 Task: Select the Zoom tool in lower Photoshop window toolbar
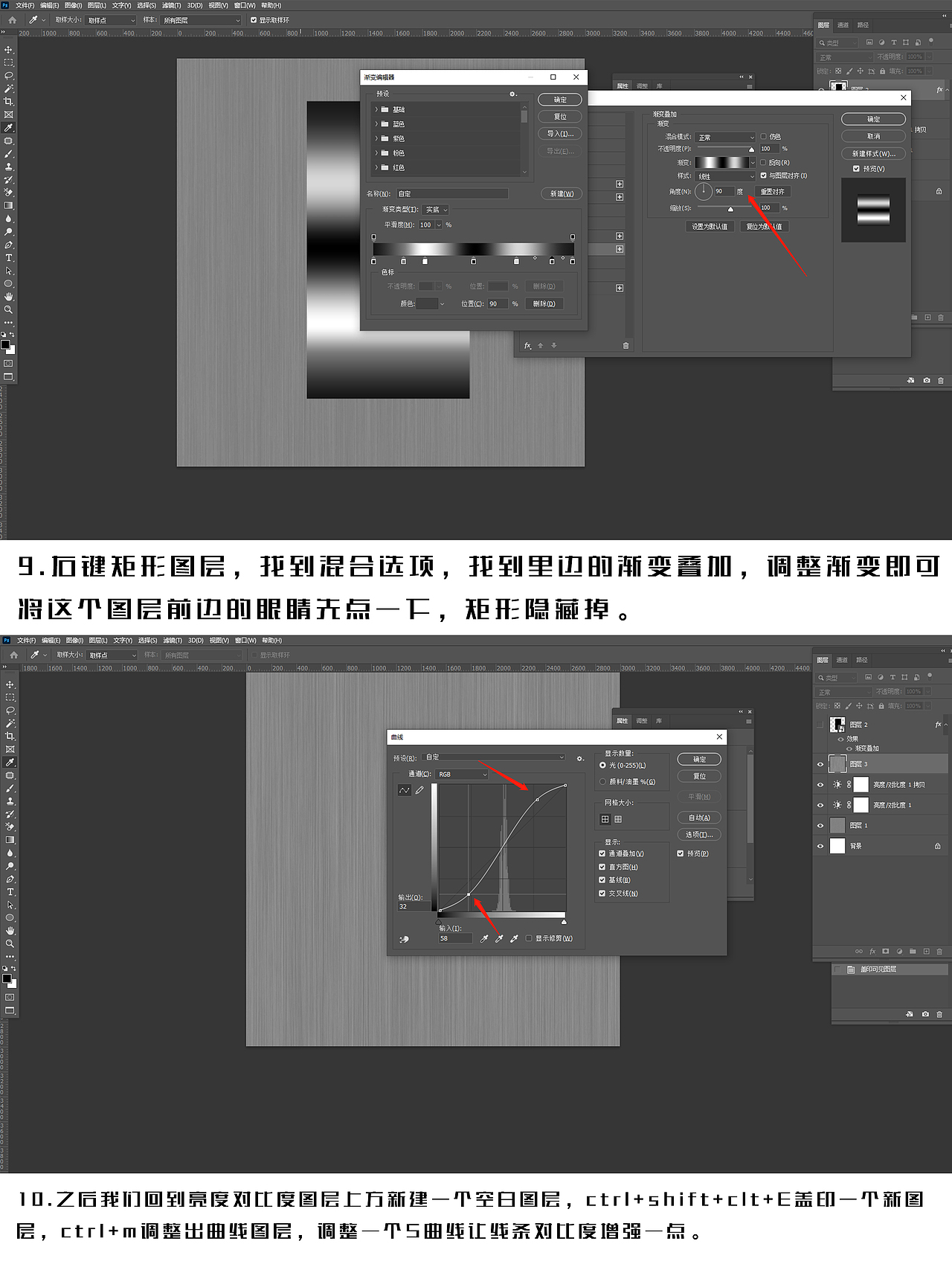[x=10, y=943]
